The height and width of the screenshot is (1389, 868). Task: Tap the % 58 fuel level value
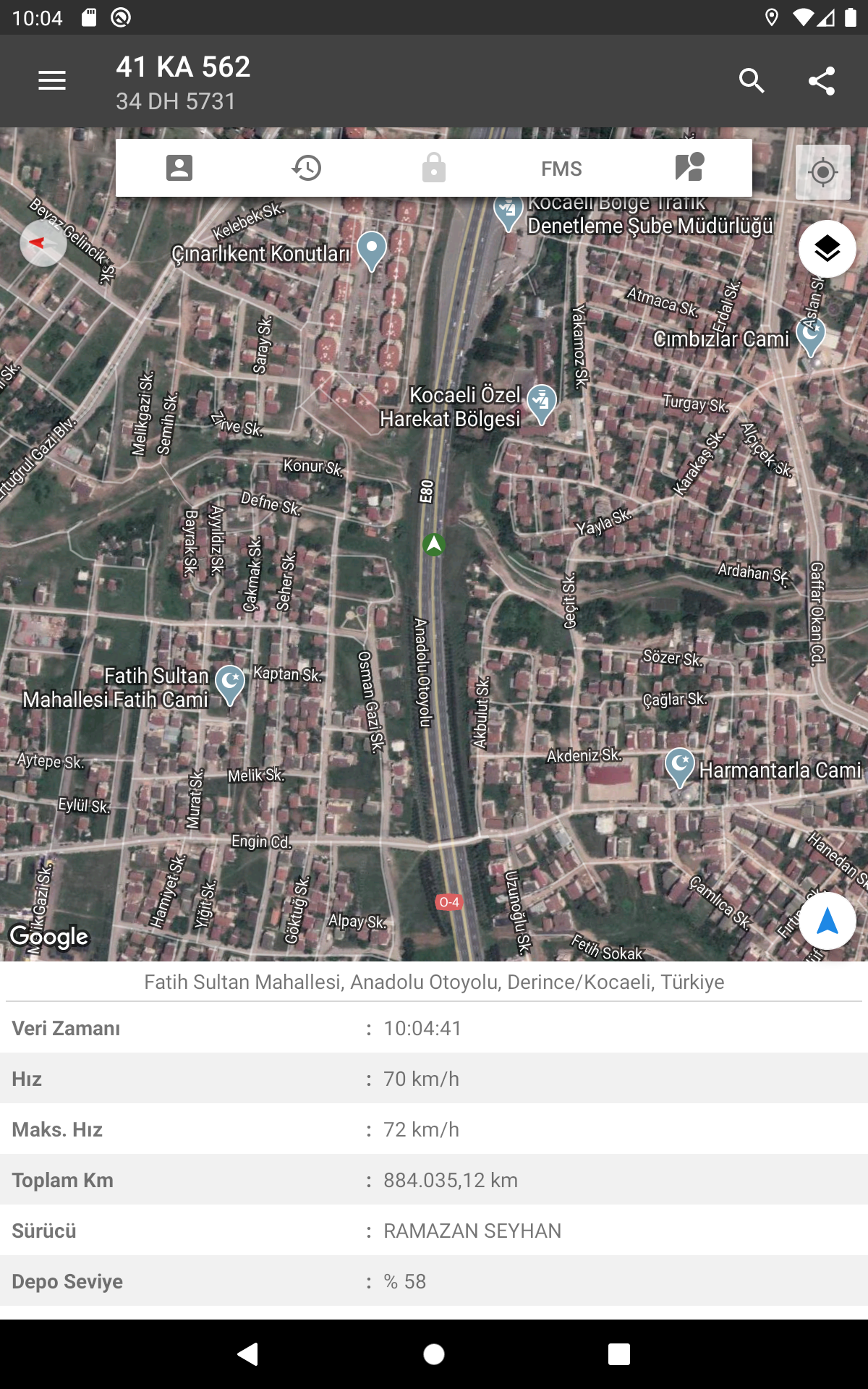coord(405,1281)
